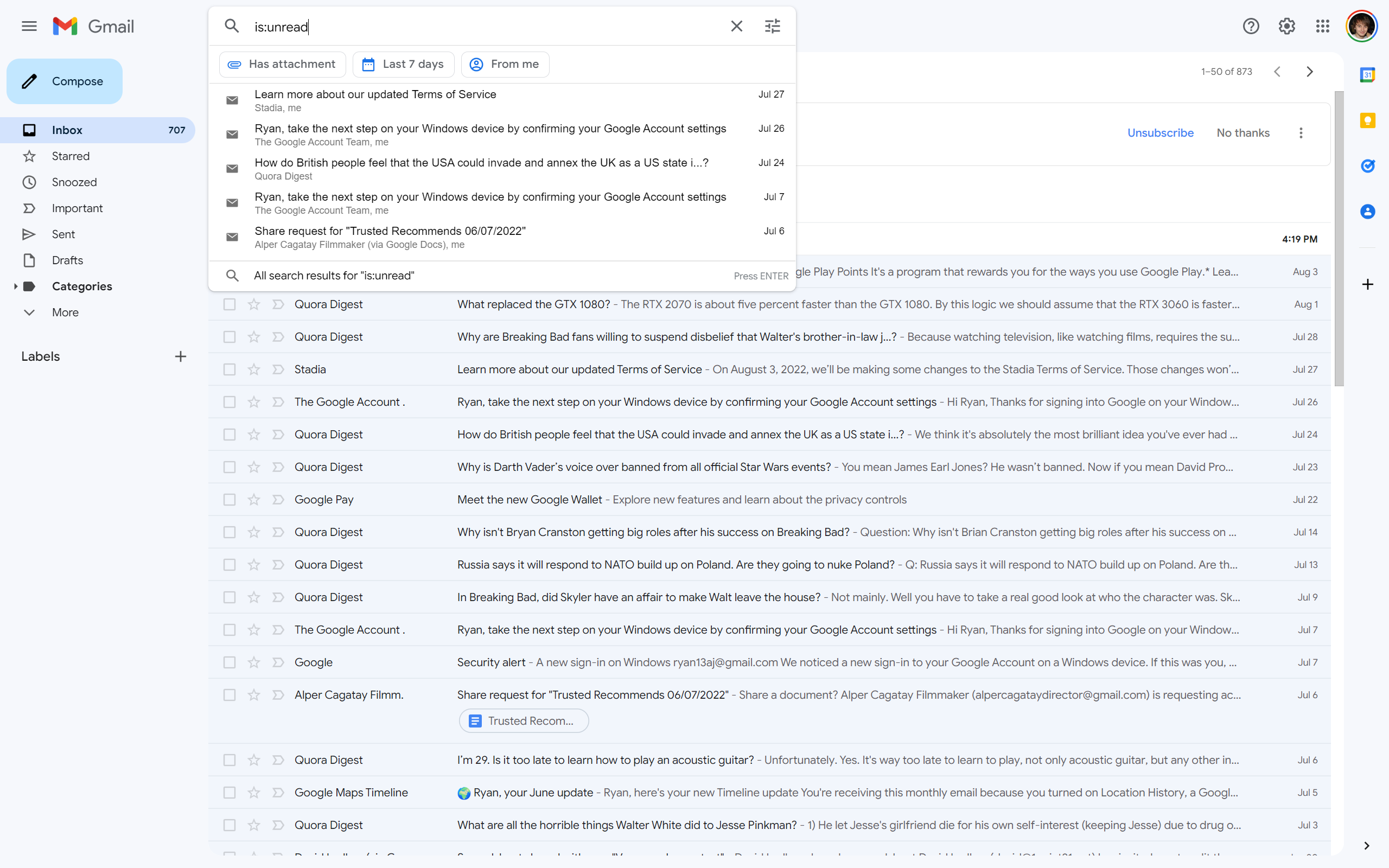The width and height of the screenshot is (1389, 868).
Task: Click the Compose button
Action: pos(64,81)
